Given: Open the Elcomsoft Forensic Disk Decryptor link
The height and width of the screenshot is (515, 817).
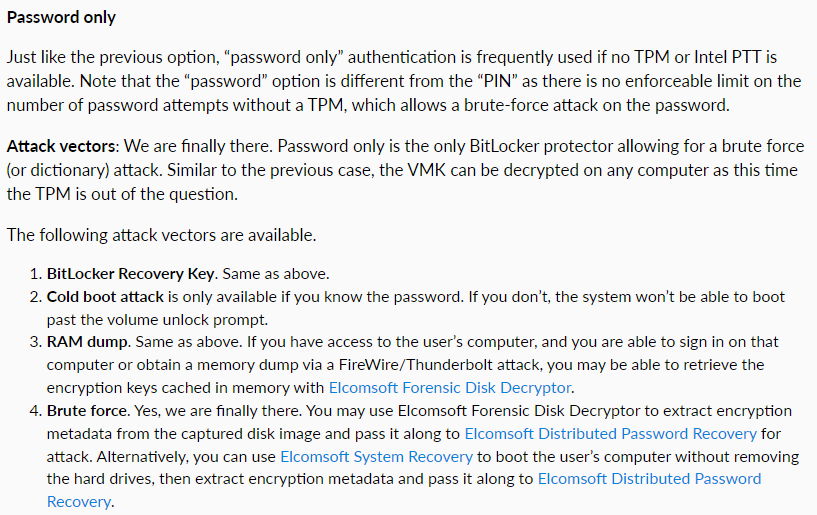Looking at the screenshot, I should point(450,388).
